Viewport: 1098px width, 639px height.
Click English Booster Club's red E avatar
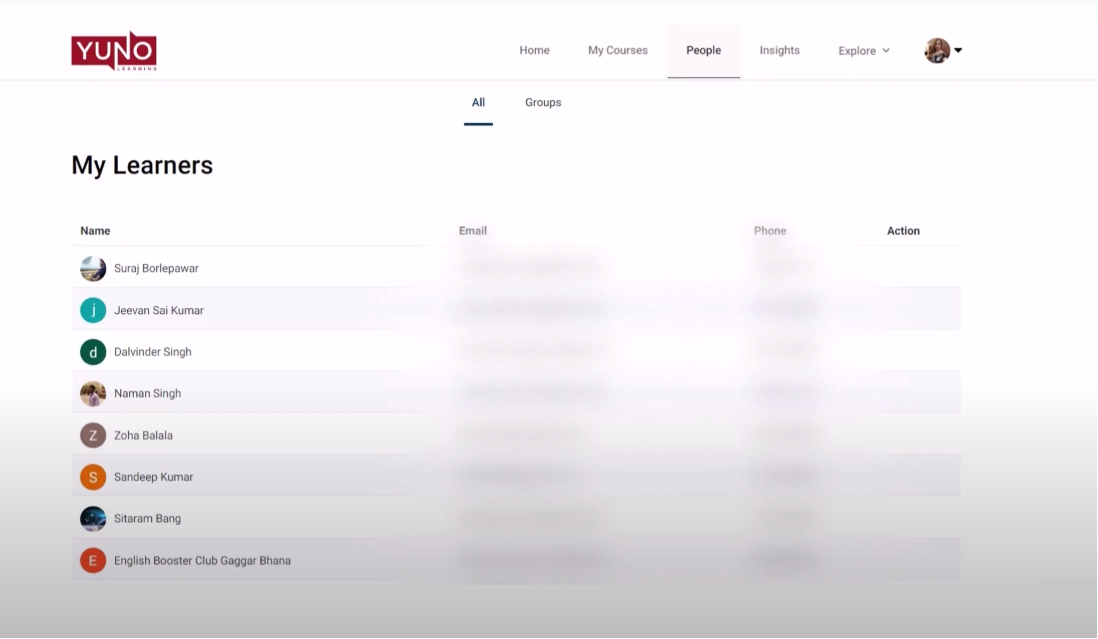(93, 561)
